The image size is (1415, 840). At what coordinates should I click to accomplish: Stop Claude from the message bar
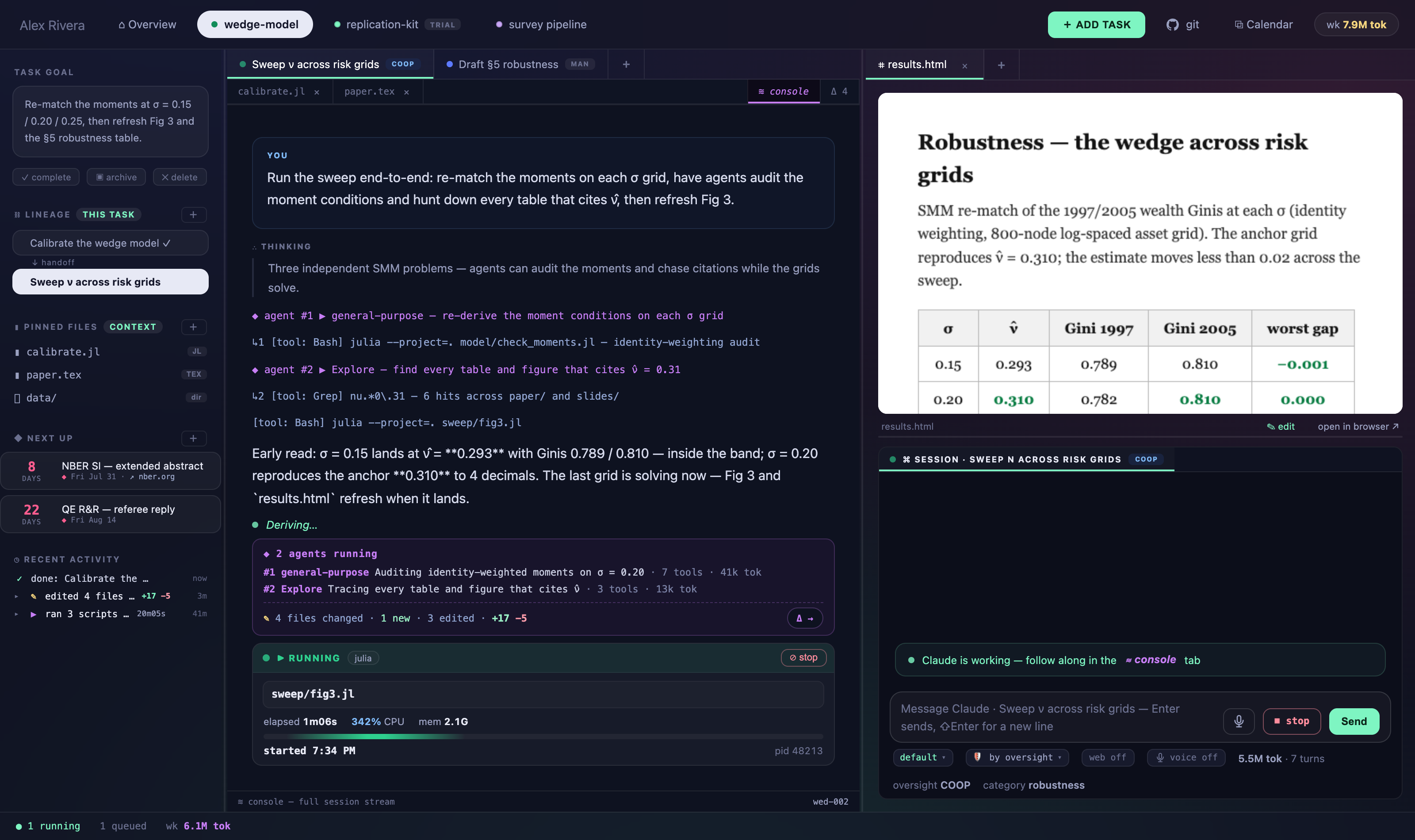pos(1291,721)
